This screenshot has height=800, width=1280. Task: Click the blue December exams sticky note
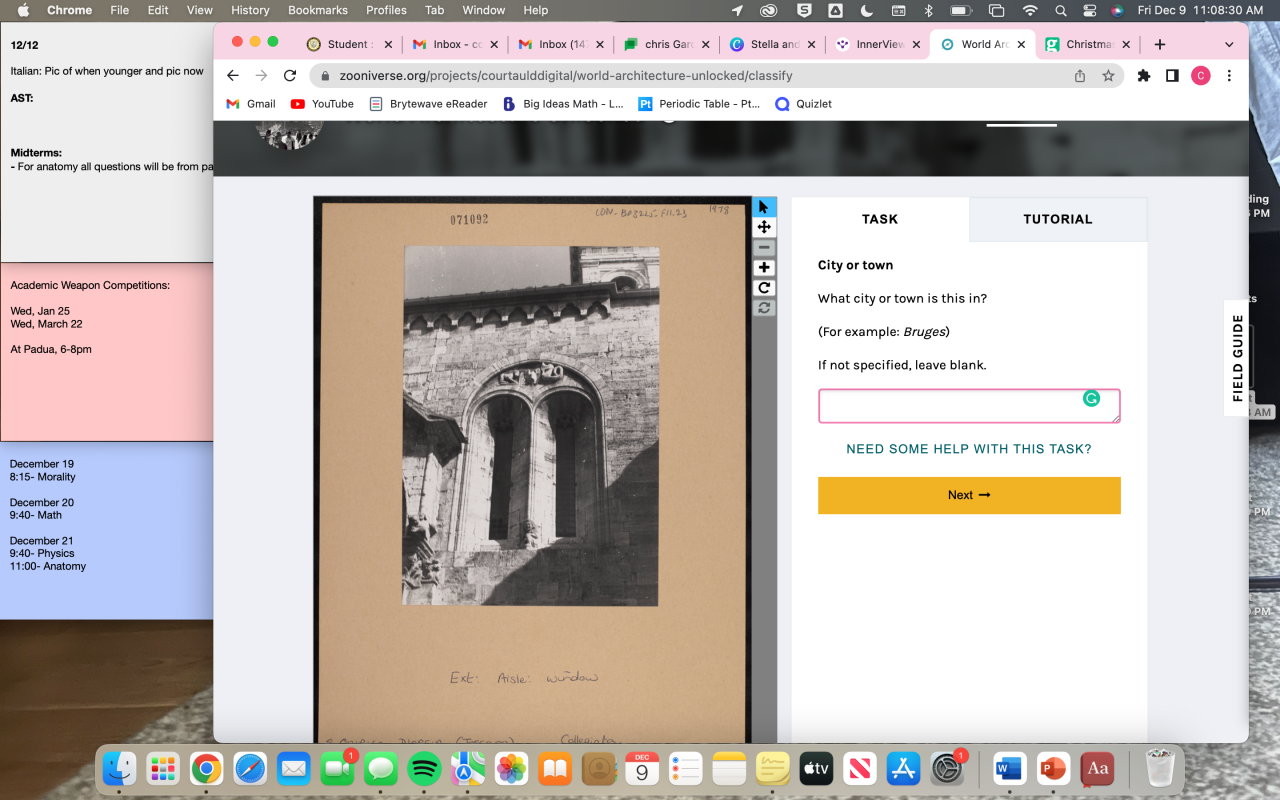click(x=106, y=530)
